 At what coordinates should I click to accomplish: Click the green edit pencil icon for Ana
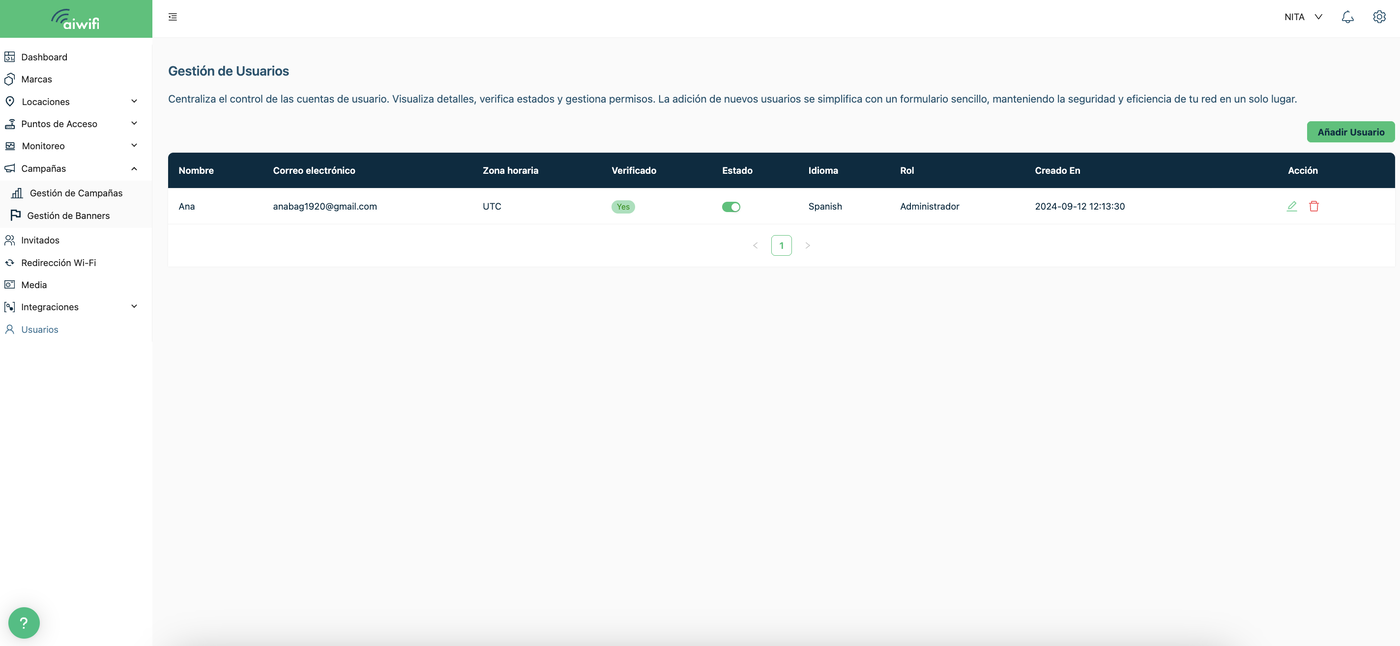tap(1292, 206)
